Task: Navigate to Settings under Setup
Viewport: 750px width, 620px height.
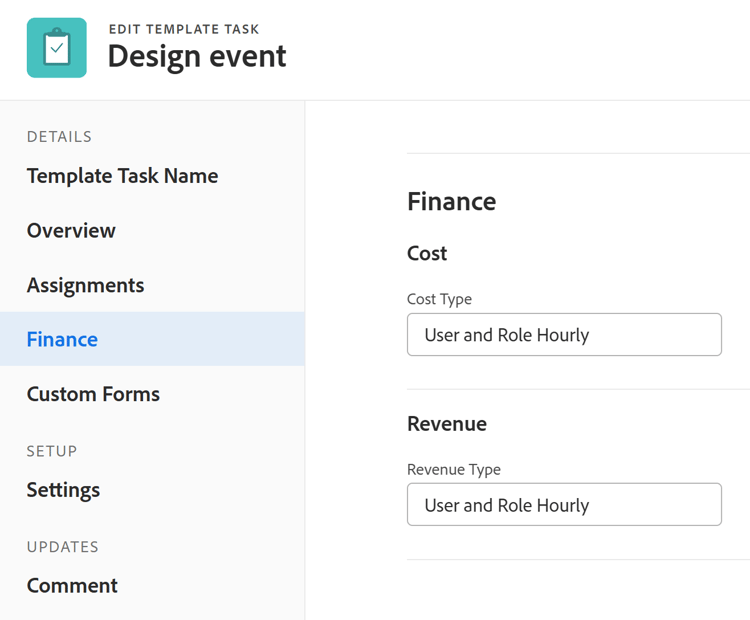Action: point(63,490)
